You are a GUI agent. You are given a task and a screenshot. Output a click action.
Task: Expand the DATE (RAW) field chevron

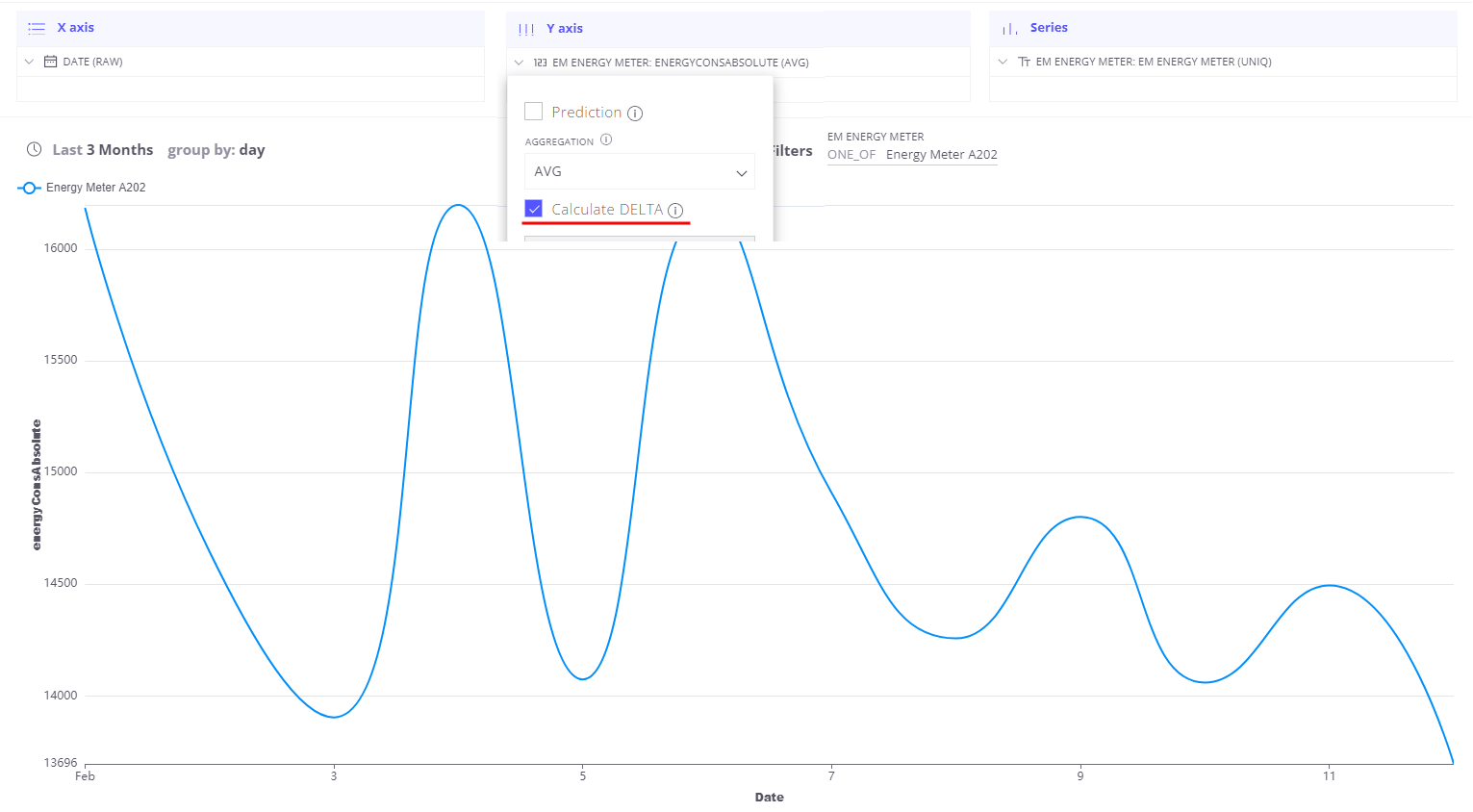(x=29, y=62)
